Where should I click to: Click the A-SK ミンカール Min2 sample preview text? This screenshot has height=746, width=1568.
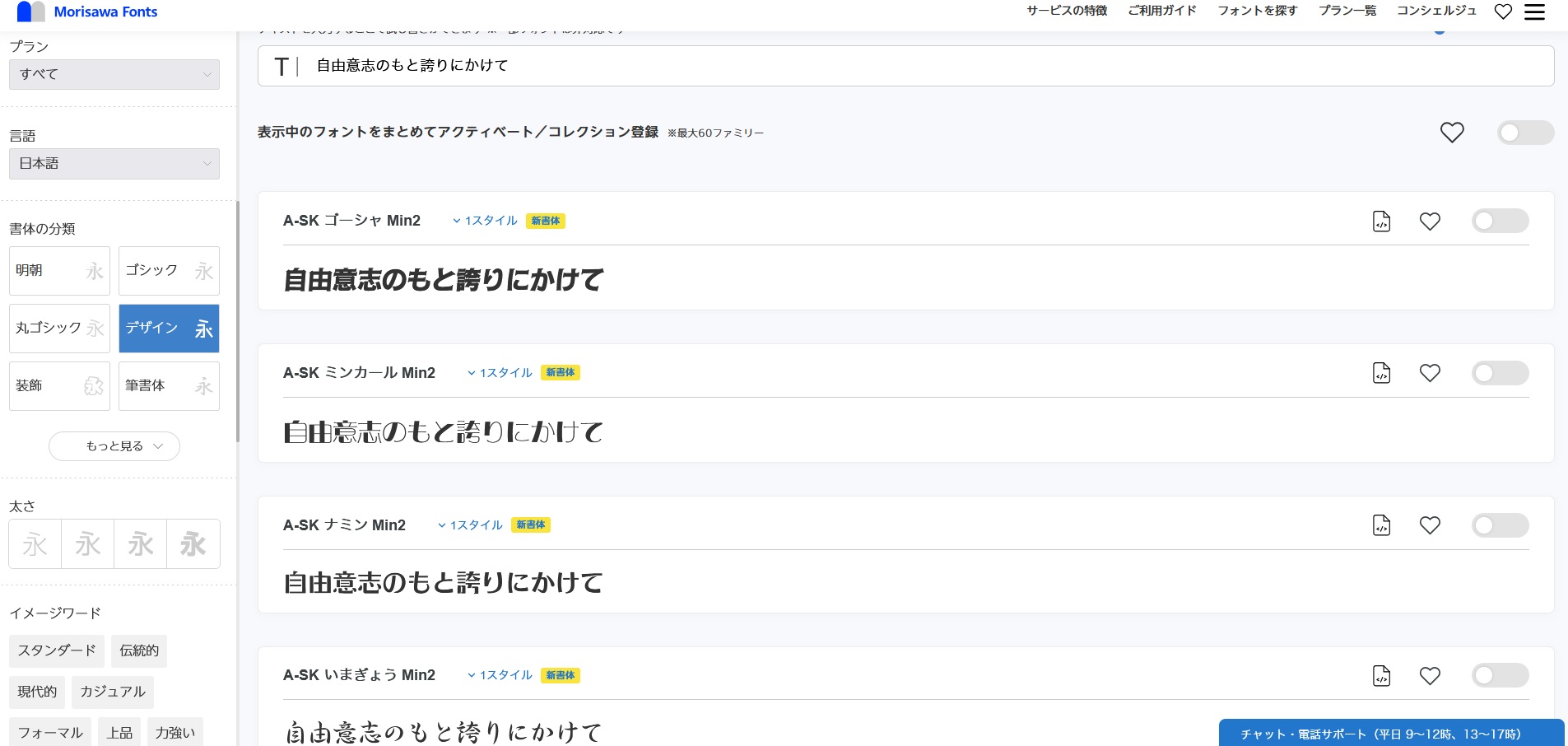tap(443, 431)
